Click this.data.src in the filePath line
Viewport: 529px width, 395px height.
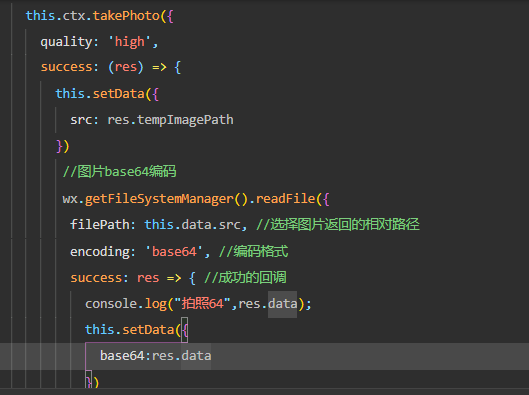pos(193,225)
